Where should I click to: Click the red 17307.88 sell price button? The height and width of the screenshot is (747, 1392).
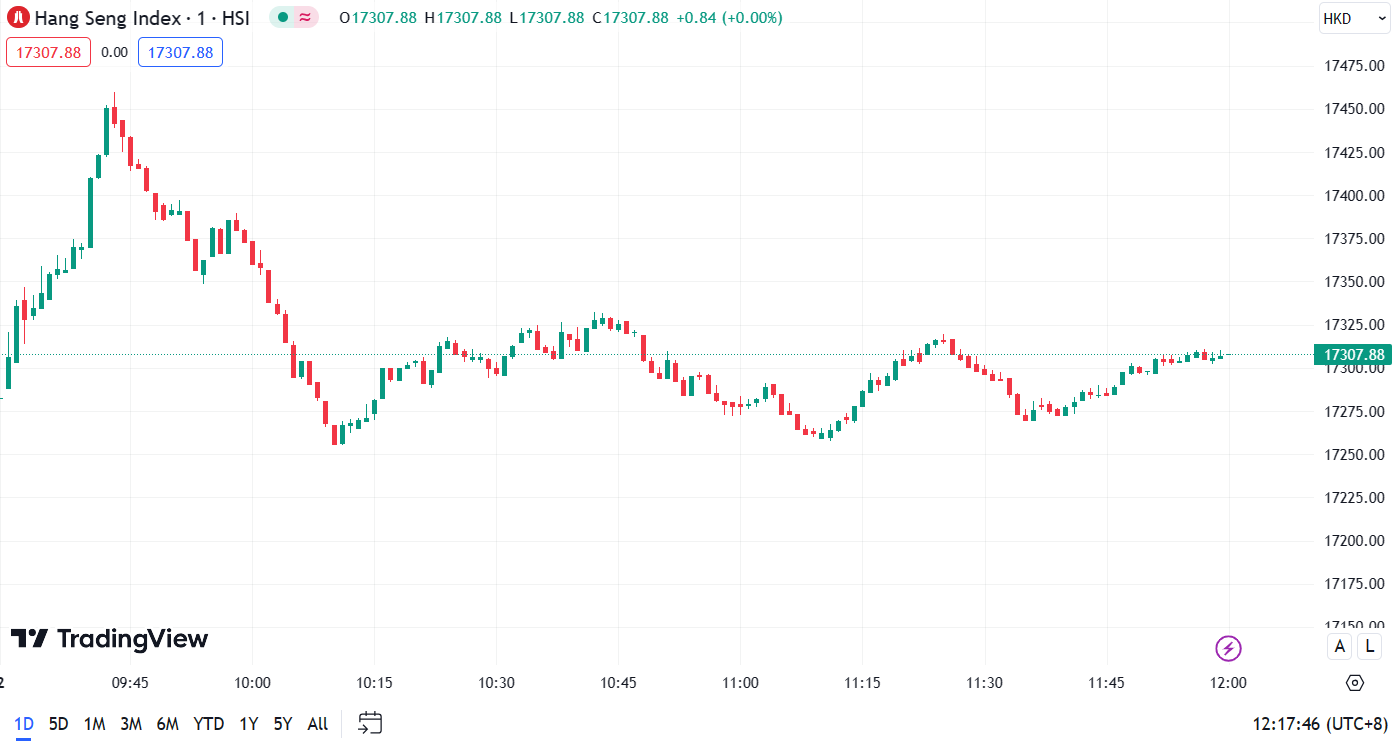(48, 52)
